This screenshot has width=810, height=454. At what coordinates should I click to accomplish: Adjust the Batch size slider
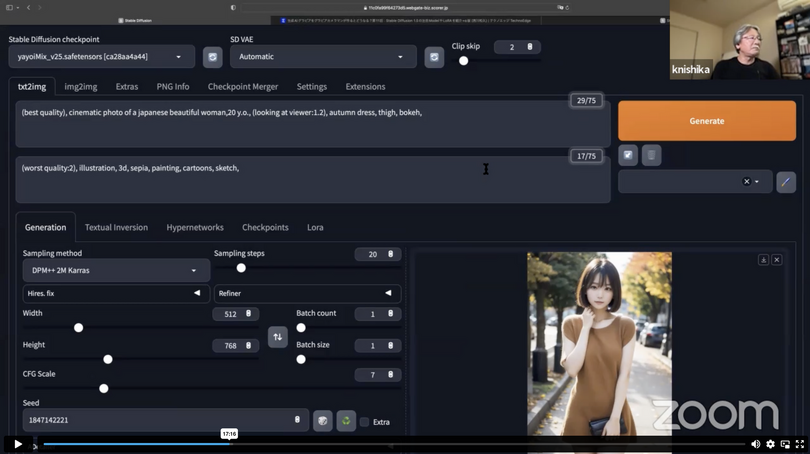coord(349,359)
